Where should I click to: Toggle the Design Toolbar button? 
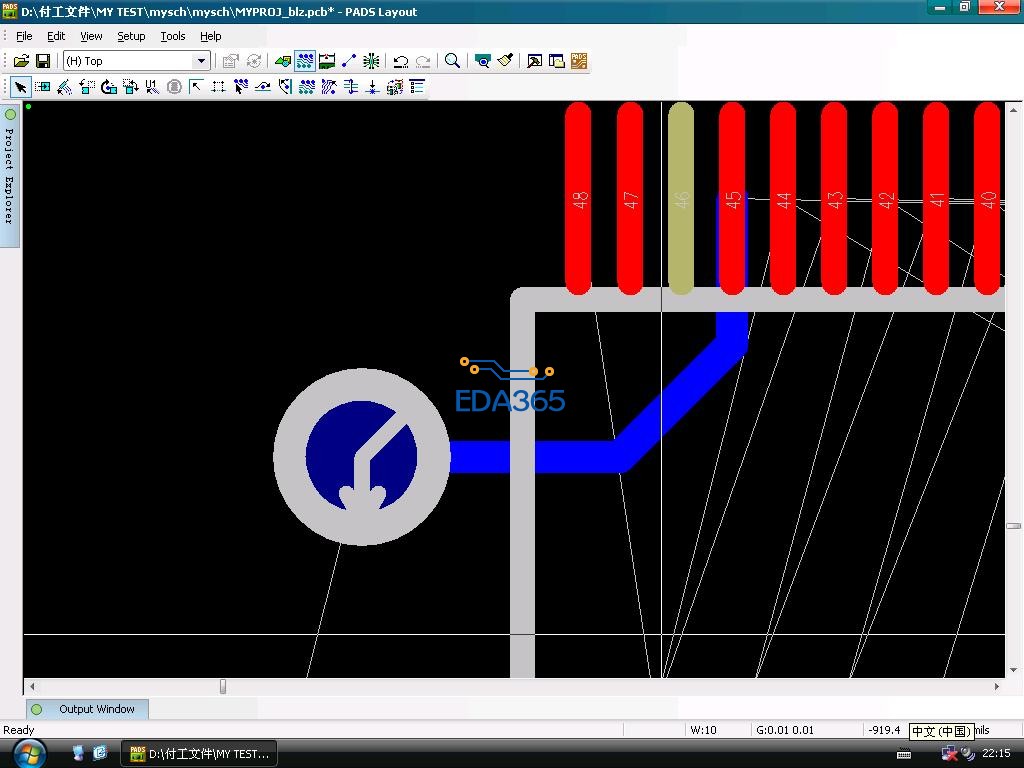(305, 61)
